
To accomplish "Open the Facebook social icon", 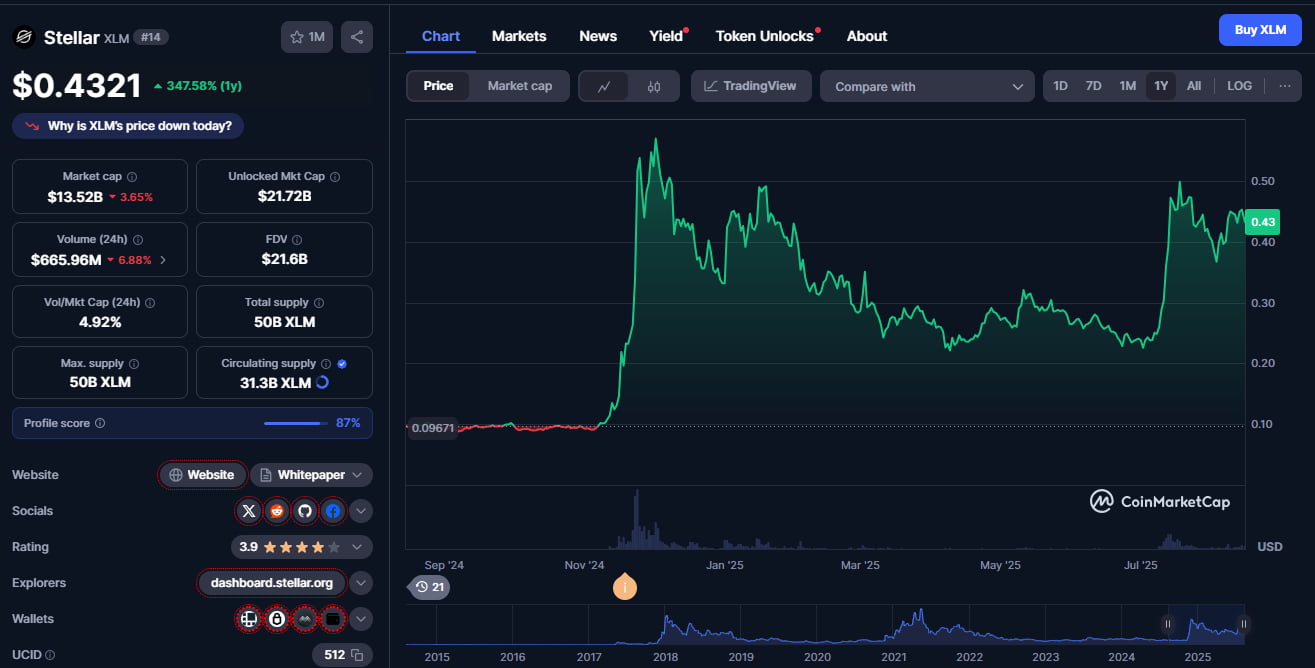I will [333, 511].
